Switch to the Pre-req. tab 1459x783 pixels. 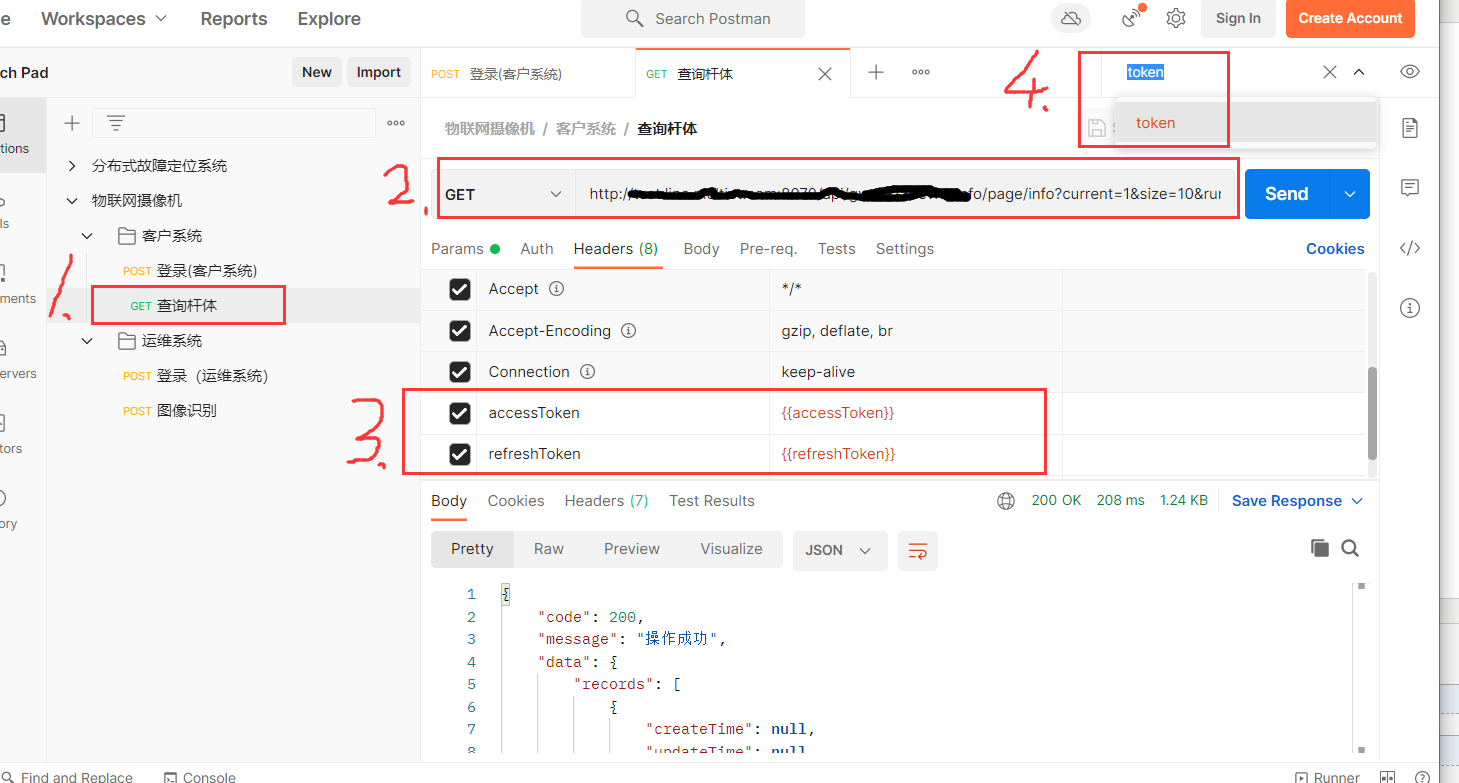pos(768,249)
